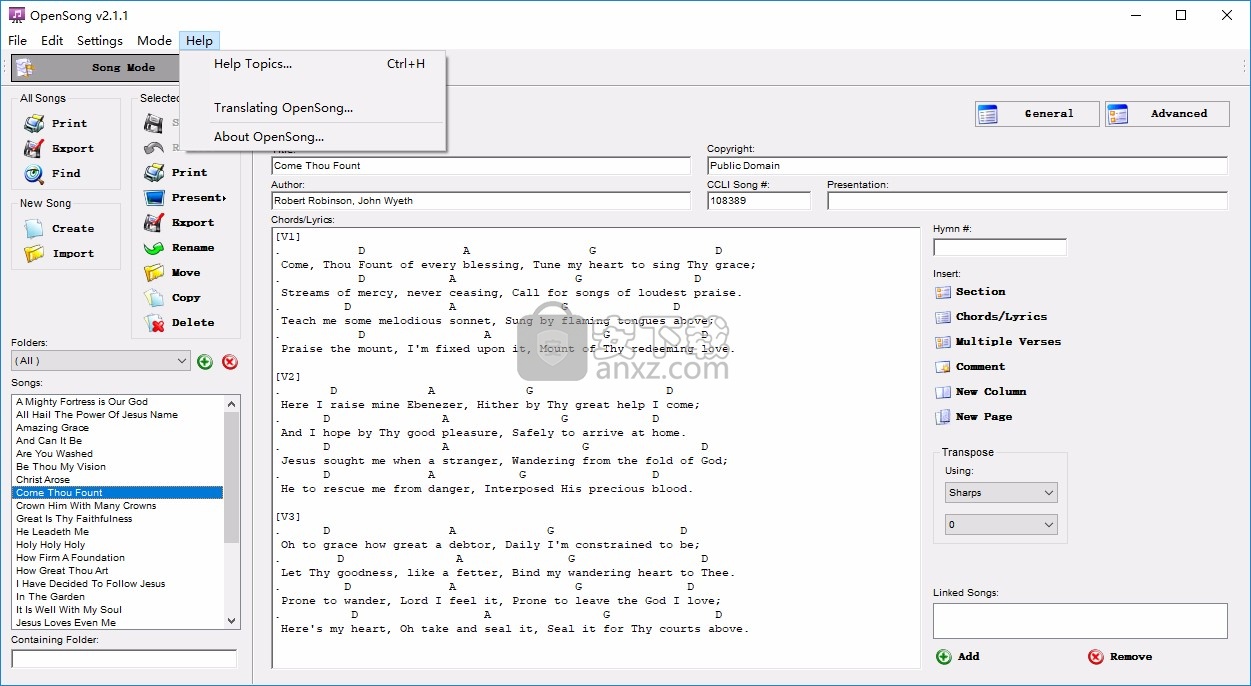Choose Help Topics from Help menu
The image size is (1251, 686).
[313, 64]
